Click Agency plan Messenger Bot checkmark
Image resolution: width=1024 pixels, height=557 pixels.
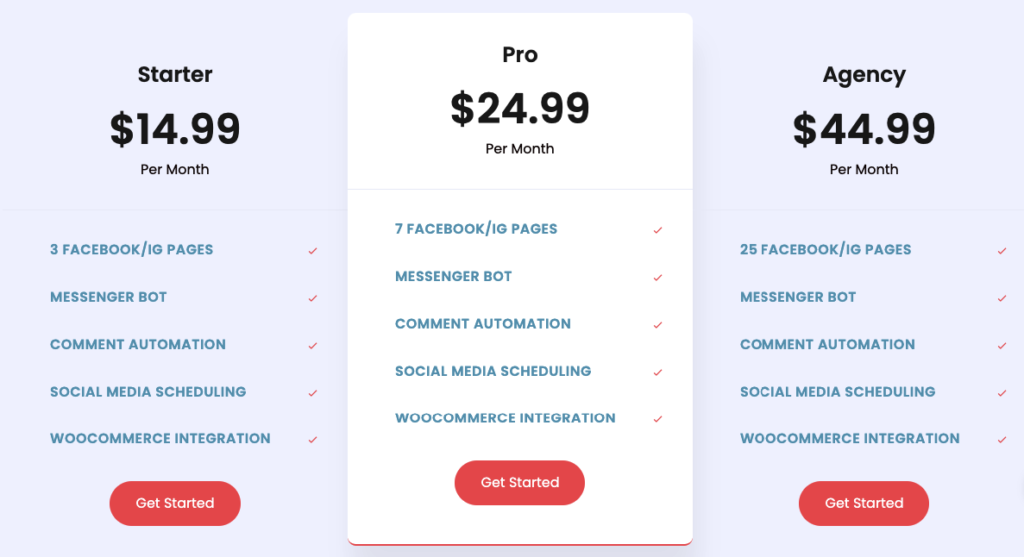[1002, 298]
